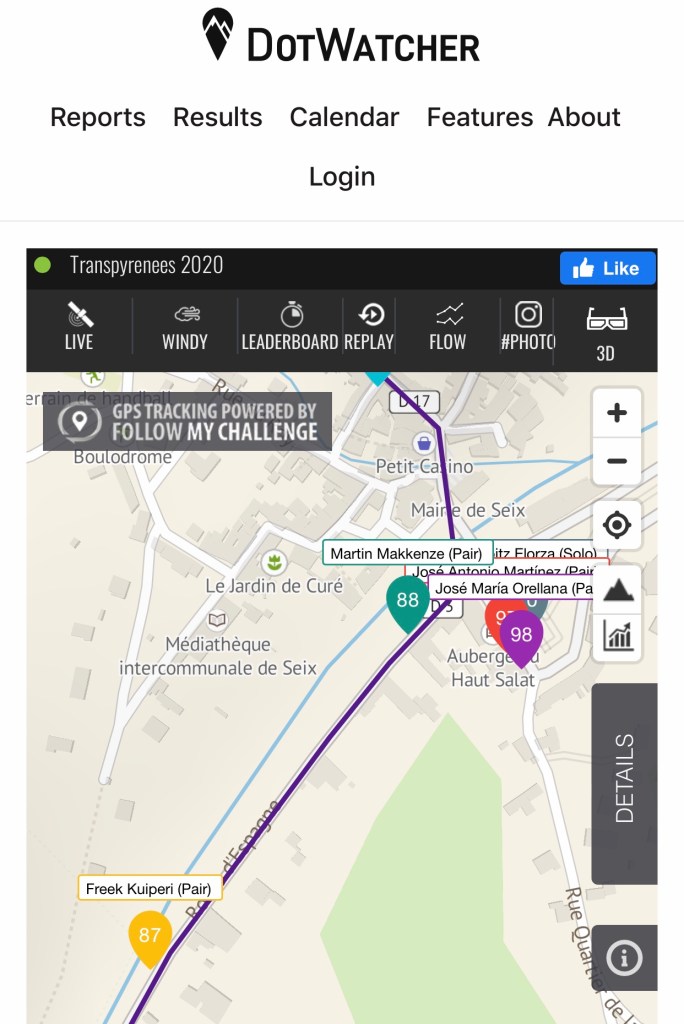
Task: Start the REPLAY of the race
Action: pyautogui.click(x=369, y=328)
